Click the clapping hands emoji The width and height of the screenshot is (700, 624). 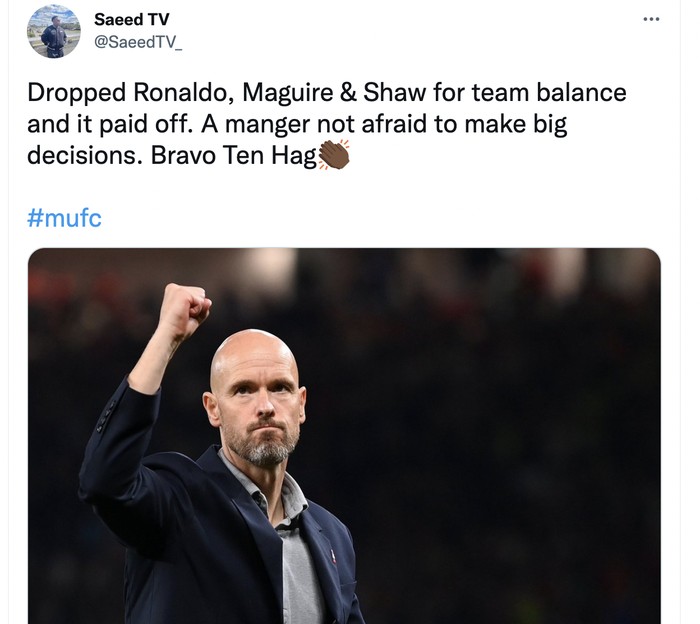point(333,155)
